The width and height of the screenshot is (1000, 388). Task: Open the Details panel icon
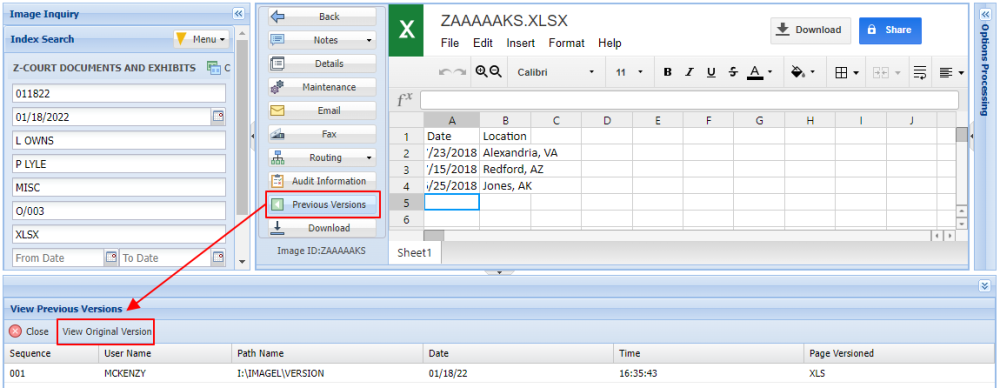pyautogui.click(x=277, y=64)
